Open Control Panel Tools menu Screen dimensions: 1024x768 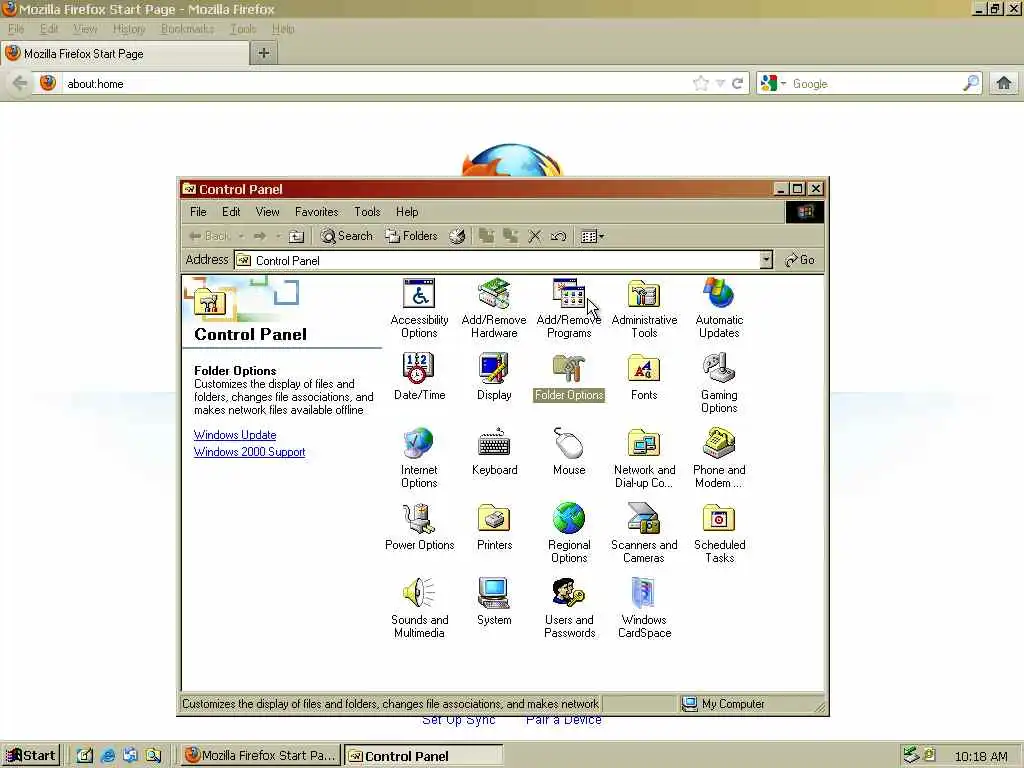point(367,212)
